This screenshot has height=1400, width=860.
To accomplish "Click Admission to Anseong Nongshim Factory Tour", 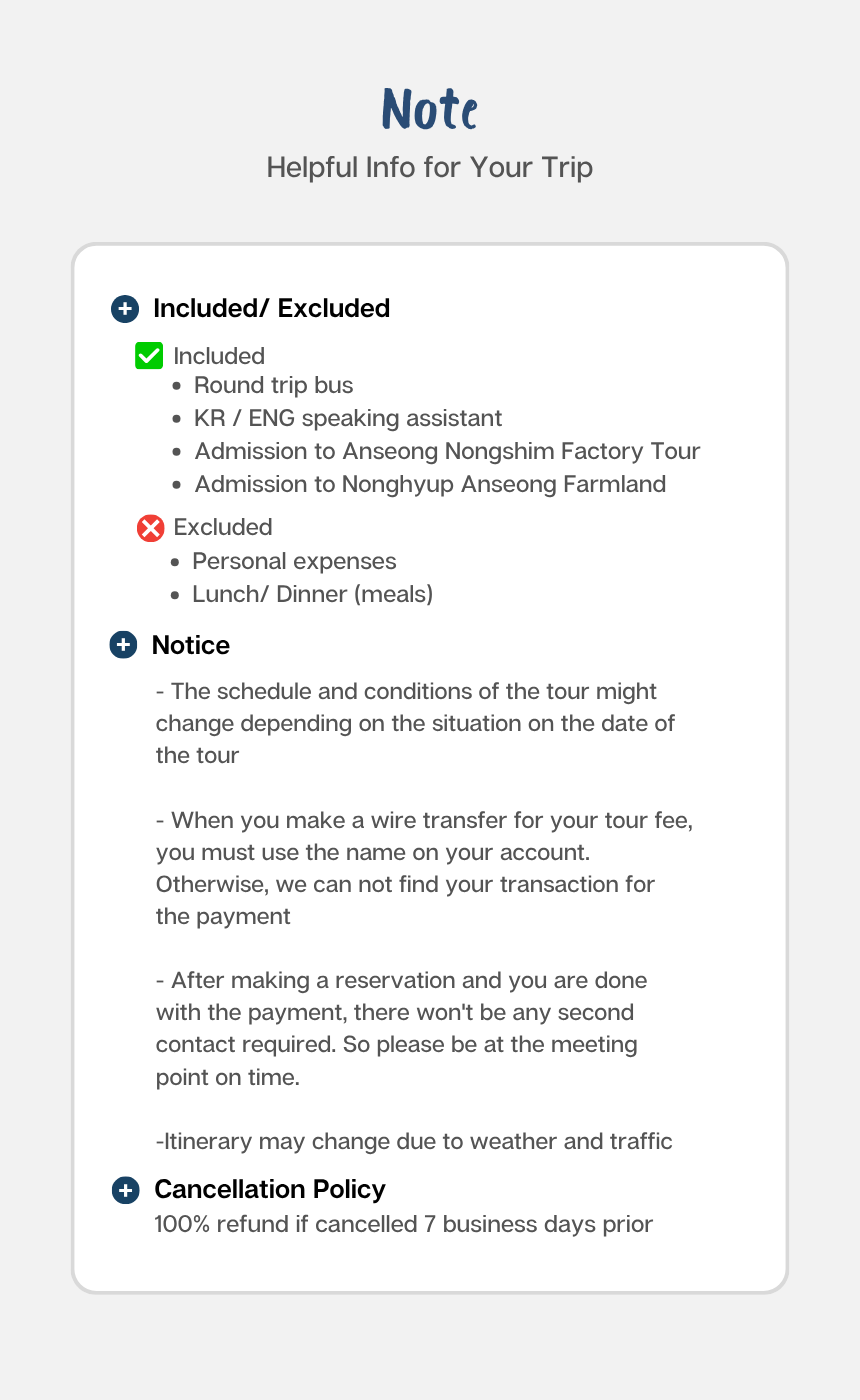I will click(447, 451).
